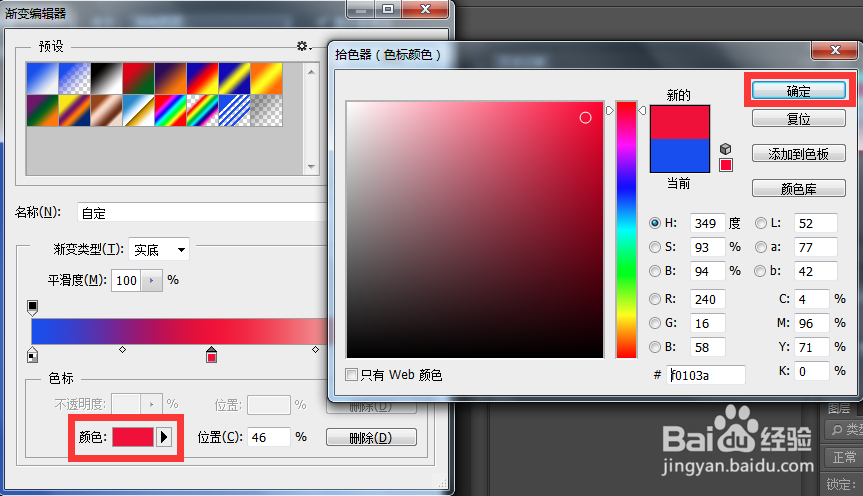This screenshot has height=496, width=863.
Task: Open the 平滑度 slider arrow
Action: pos(151,280)
